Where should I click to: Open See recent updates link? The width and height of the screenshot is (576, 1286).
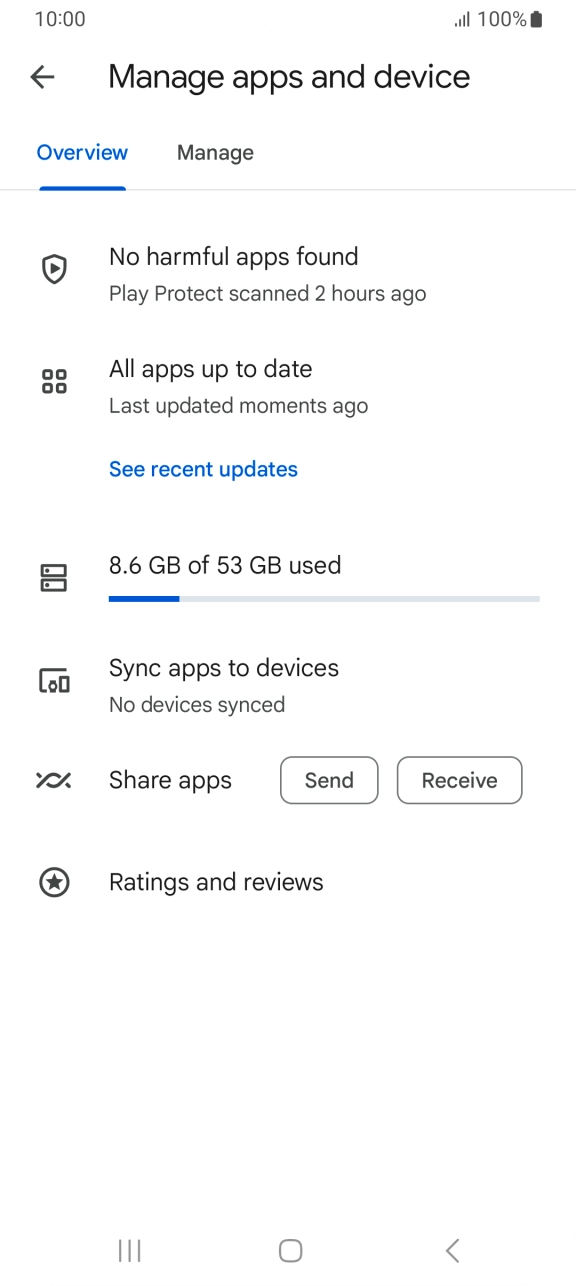tap(203, 469)
